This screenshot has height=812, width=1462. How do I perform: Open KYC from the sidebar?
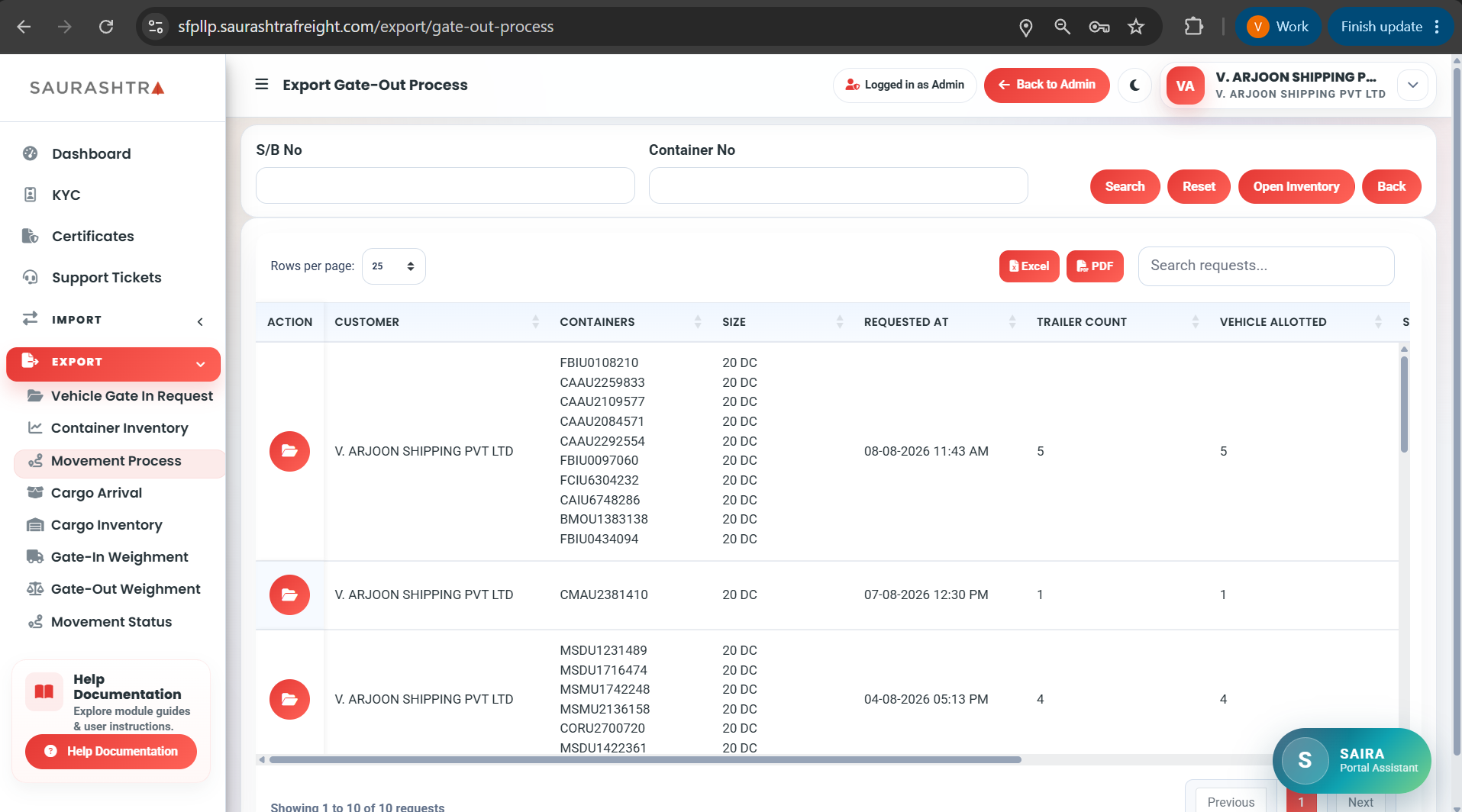point(66,195)
